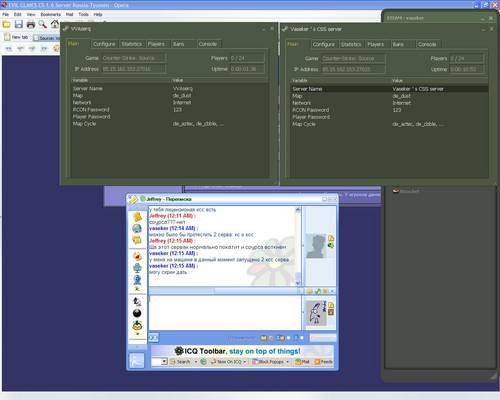The width and height of the screenshot is (500, 400).
Task: Open the ICQ Toolbar search combo dropdown
Action: click(x=164, y=362)
